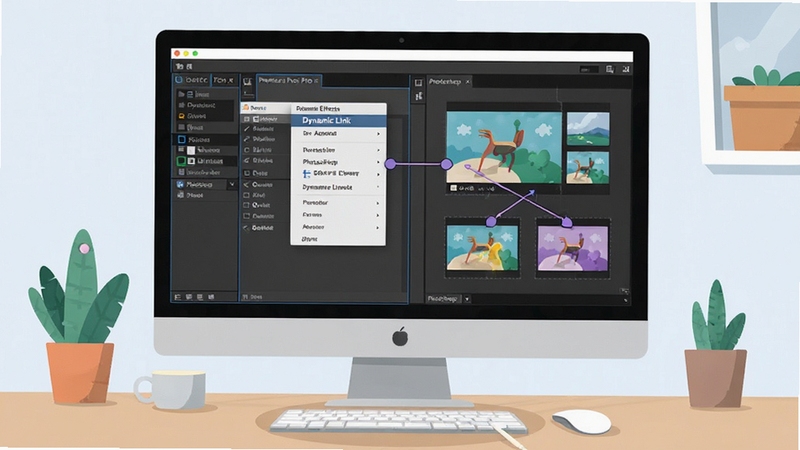Click the small icon under the large preview's corner
Viewport: 800px width, 450px height.
(453, 188)
